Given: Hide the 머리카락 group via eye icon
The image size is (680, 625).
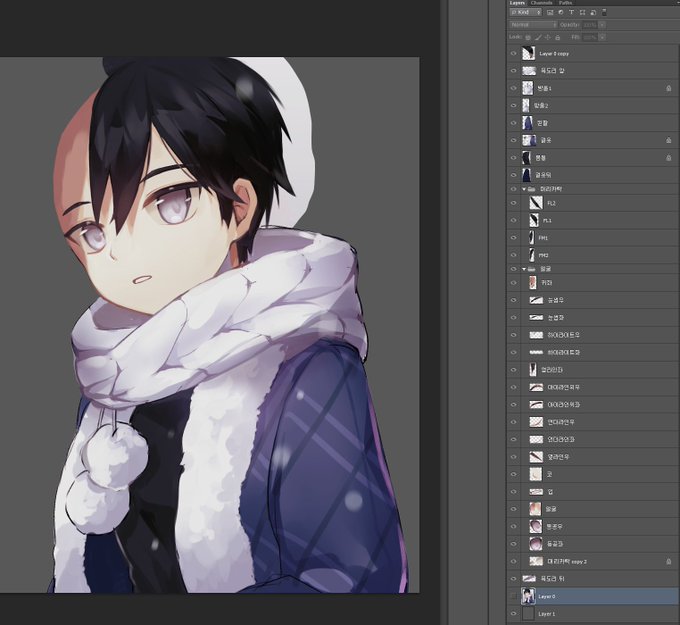Looking at the screenshot, I should pos(514,189).
